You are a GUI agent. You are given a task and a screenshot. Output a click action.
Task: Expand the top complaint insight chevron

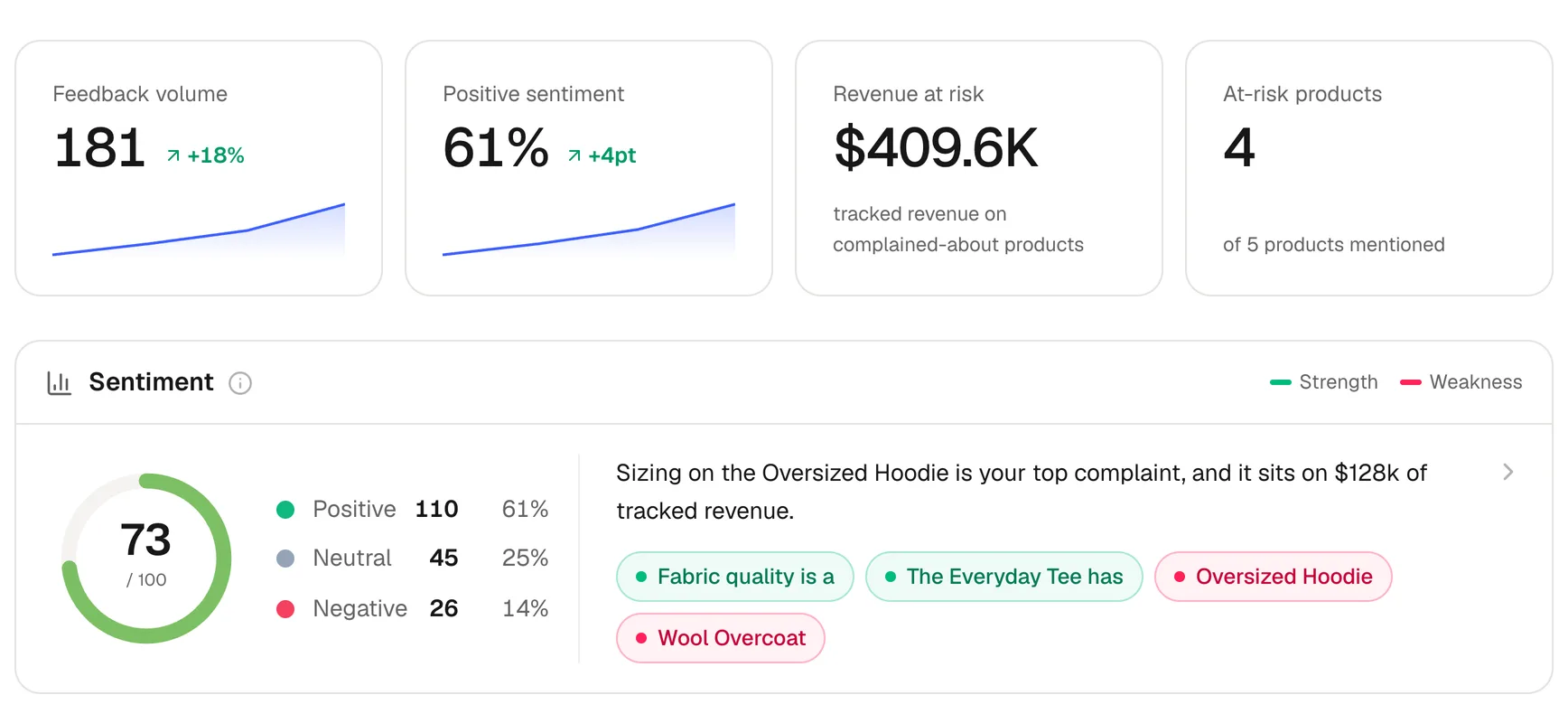pos(1507,472)
